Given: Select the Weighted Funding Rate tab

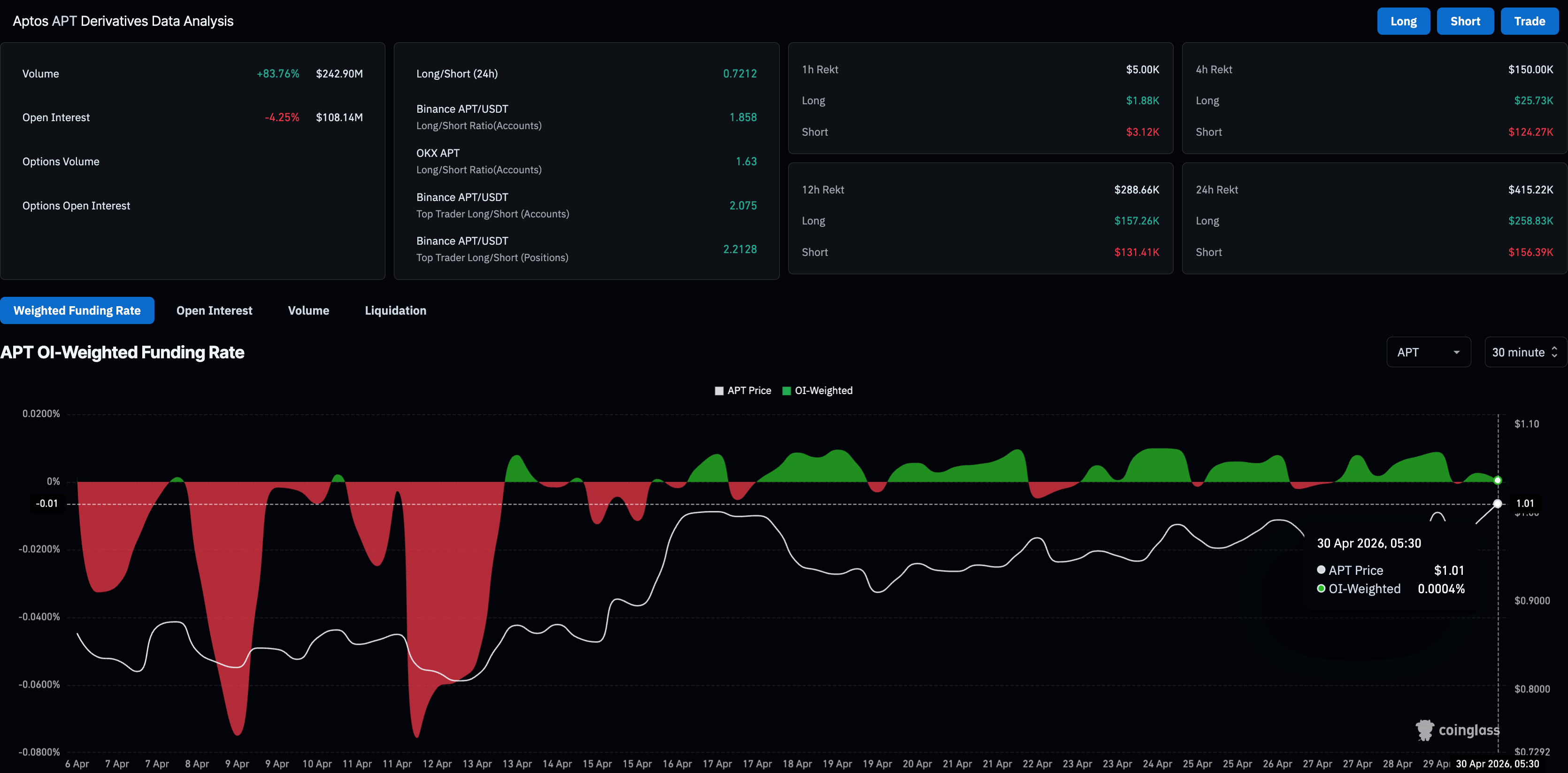Looking at the screenshot, I should 77,311.
